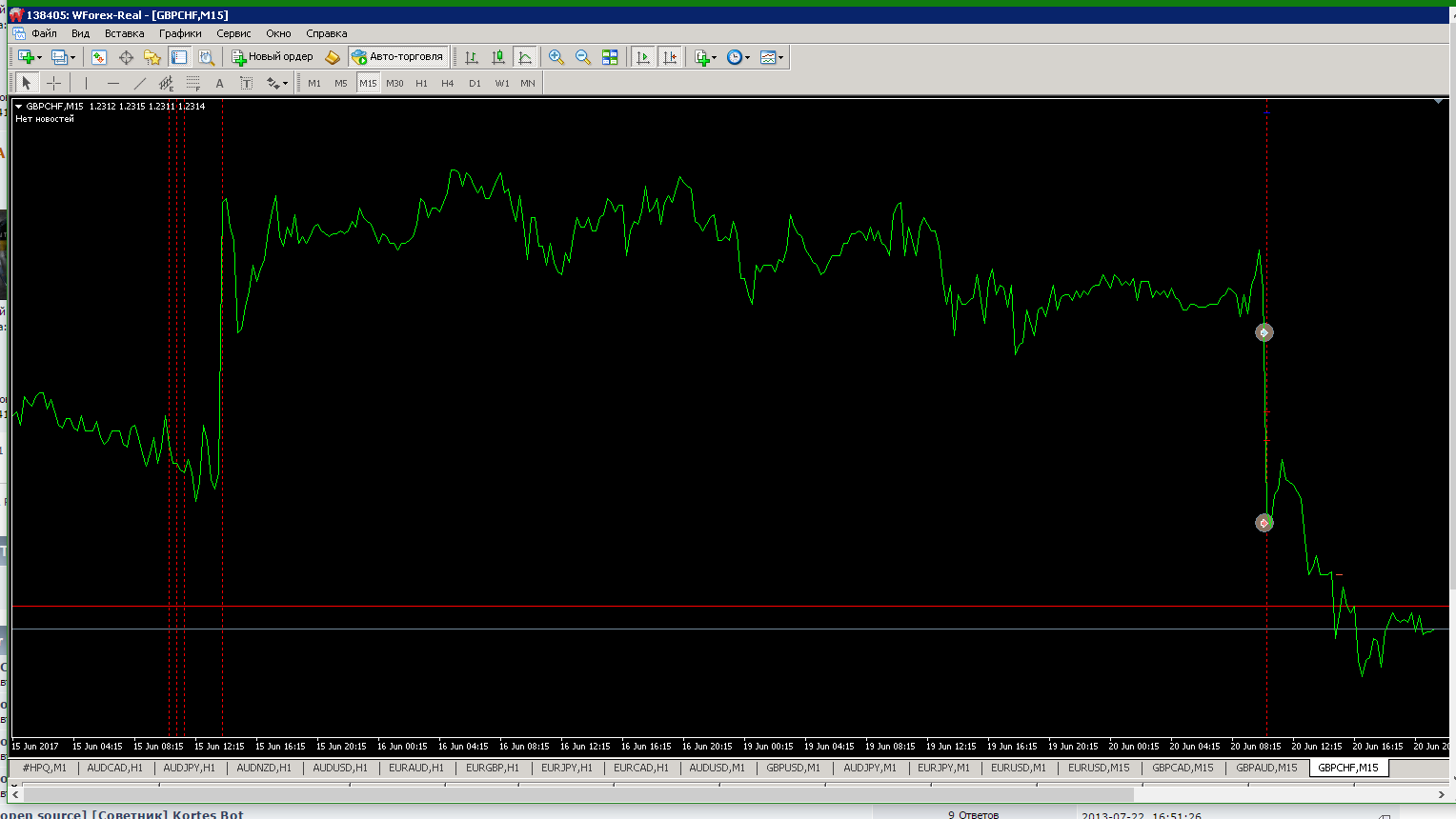The height and width of the screenshot is (819, 1456).
Task: Switch to the GBPUSD,M1 chart tab
Action: click(793, 768)
